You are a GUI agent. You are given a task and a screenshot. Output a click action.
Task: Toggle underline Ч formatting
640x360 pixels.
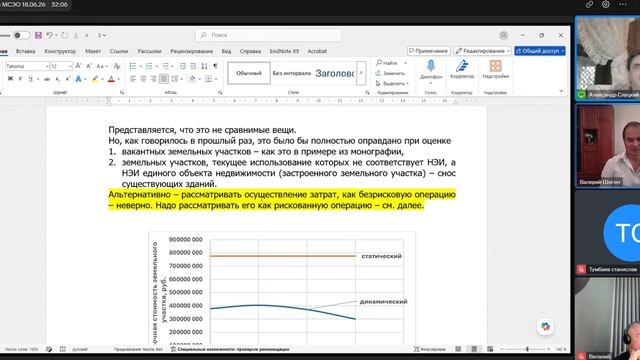click(30, 79)
